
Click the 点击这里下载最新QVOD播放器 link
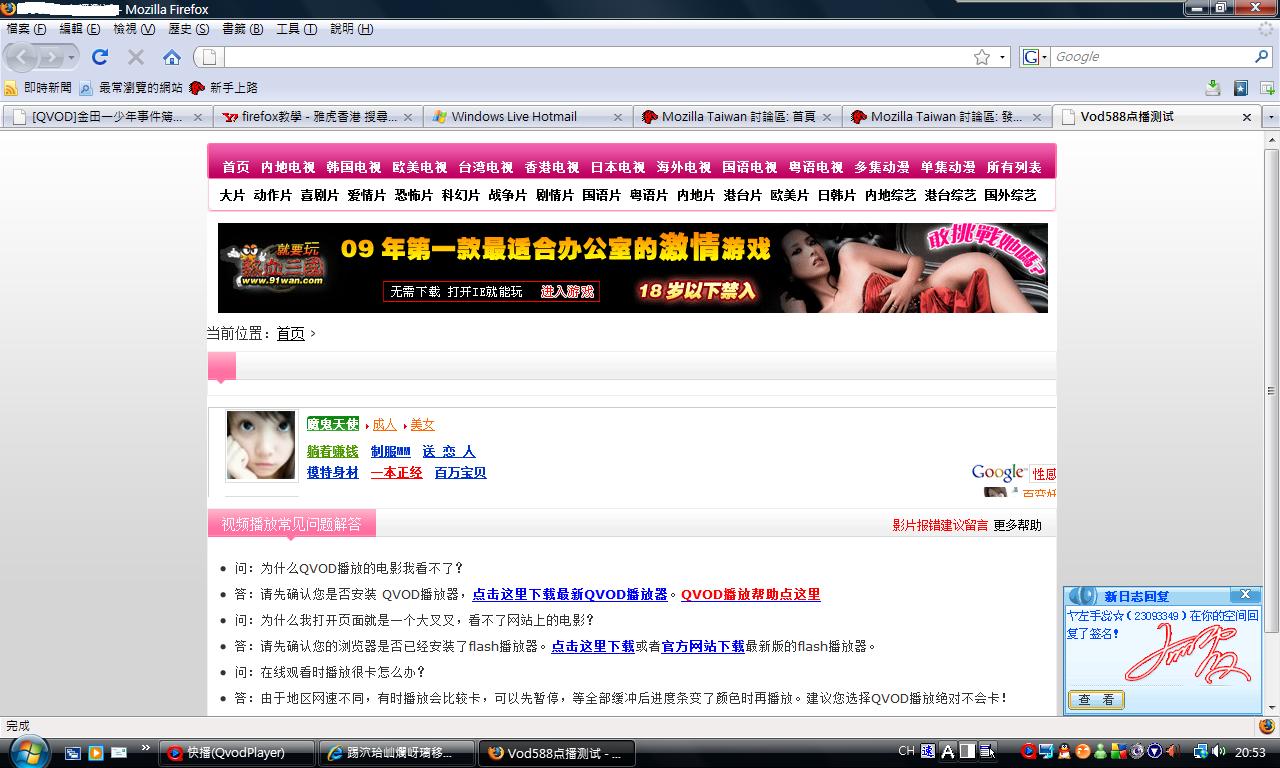(570, 594)
